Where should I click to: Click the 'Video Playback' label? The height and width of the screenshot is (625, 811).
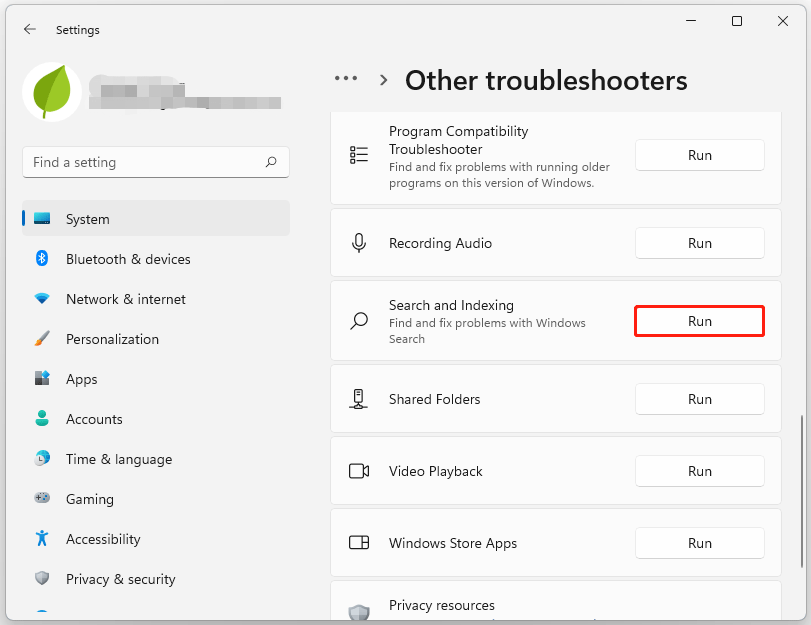435,471
